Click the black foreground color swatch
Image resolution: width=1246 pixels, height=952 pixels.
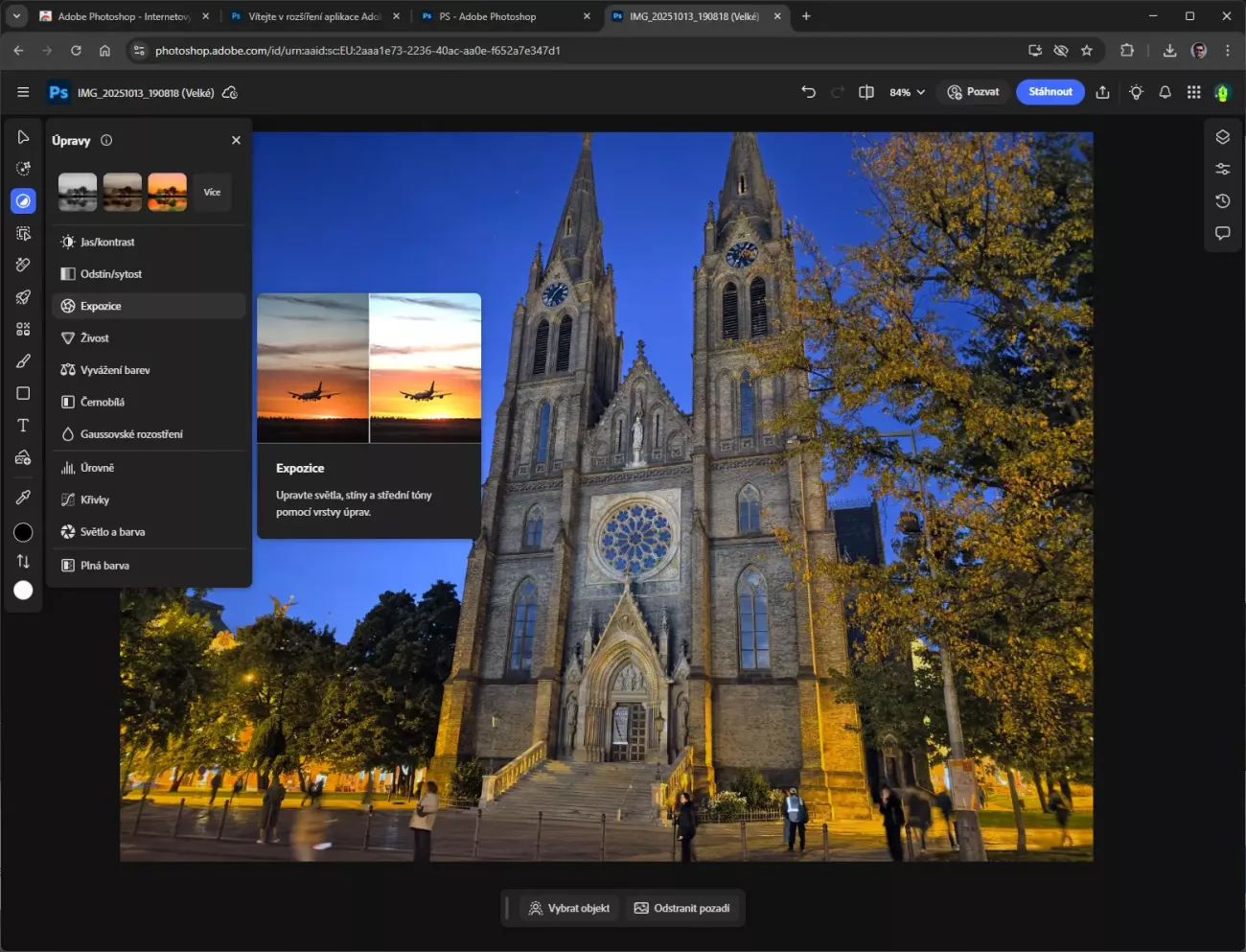(x=23, y=533)
